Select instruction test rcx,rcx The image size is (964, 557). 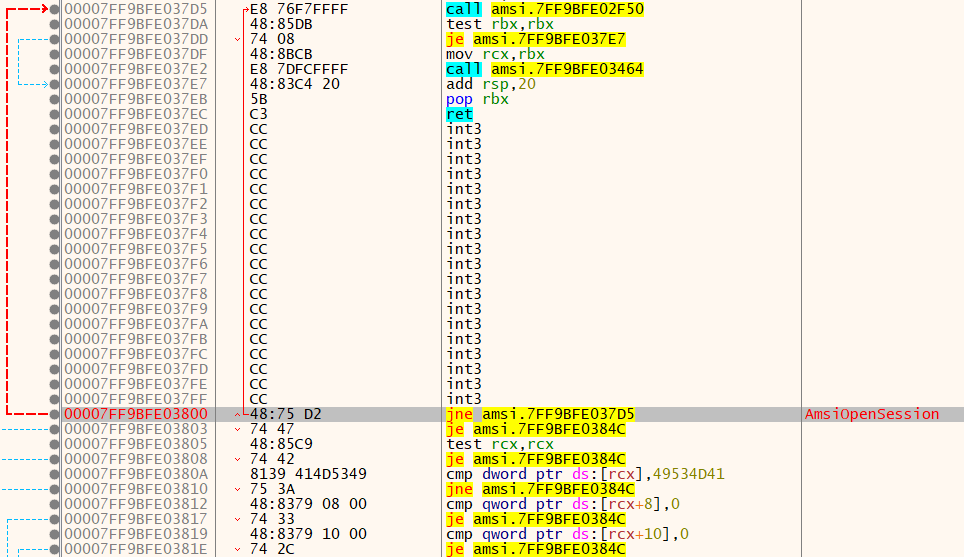click(x=500, y=444)
